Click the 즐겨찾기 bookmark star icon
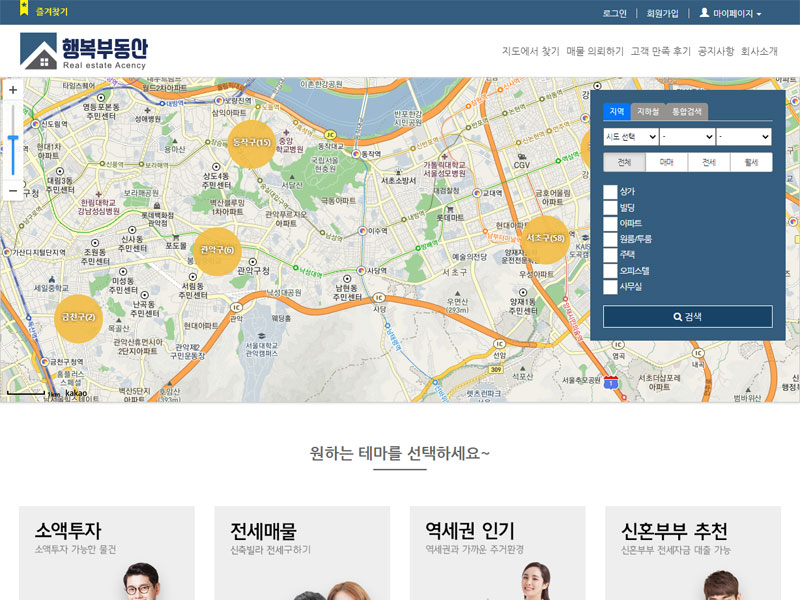The height and width of the screenshot is (600, 800). pos(24,11)
